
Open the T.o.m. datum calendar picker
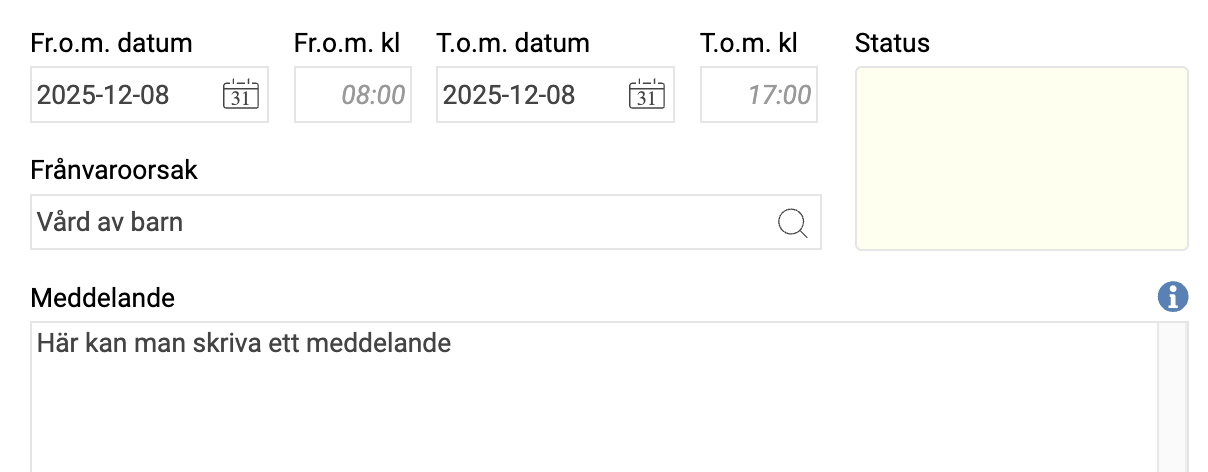(x=646, y=95)
